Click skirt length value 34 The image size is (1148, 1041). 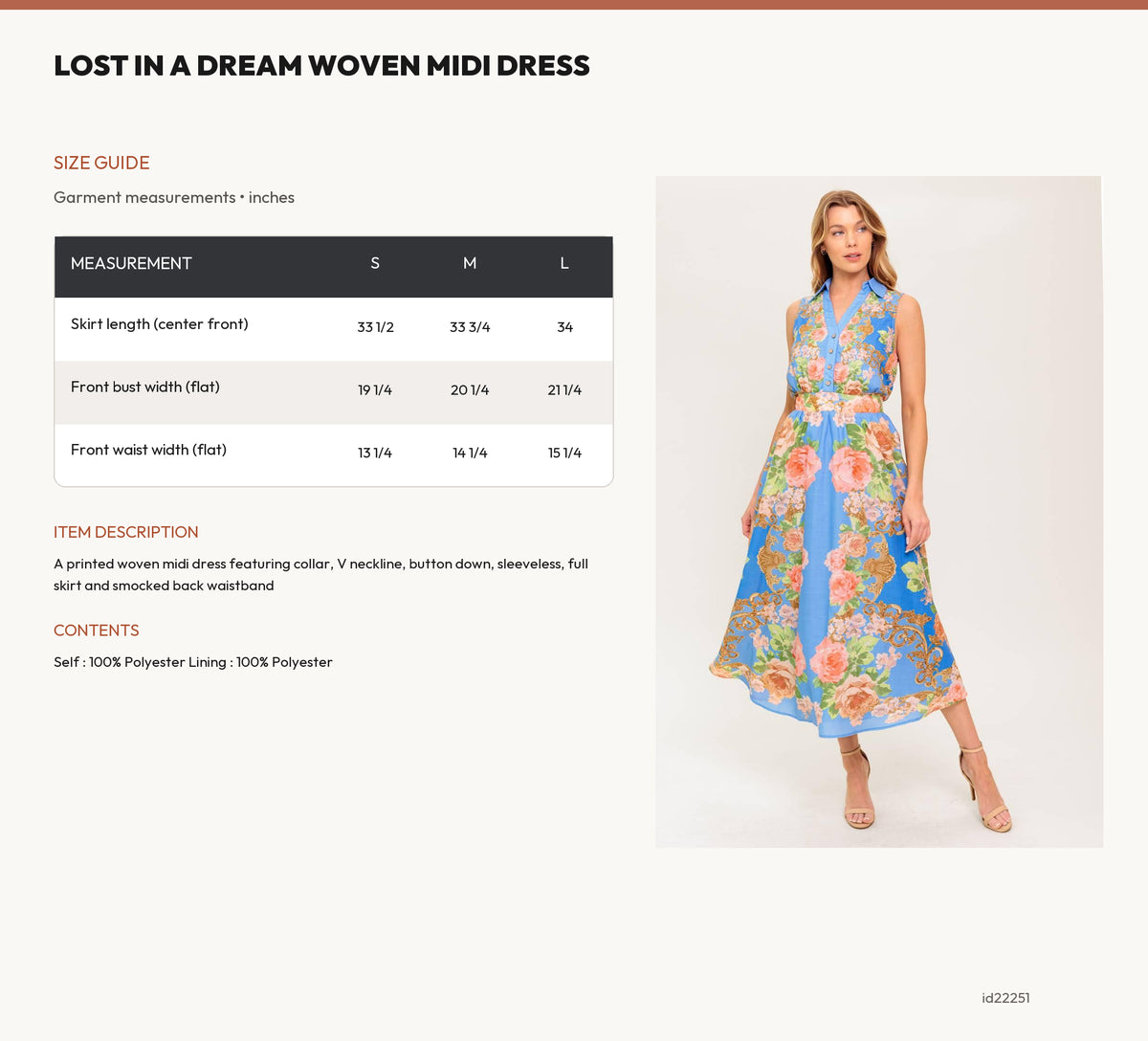564,327
